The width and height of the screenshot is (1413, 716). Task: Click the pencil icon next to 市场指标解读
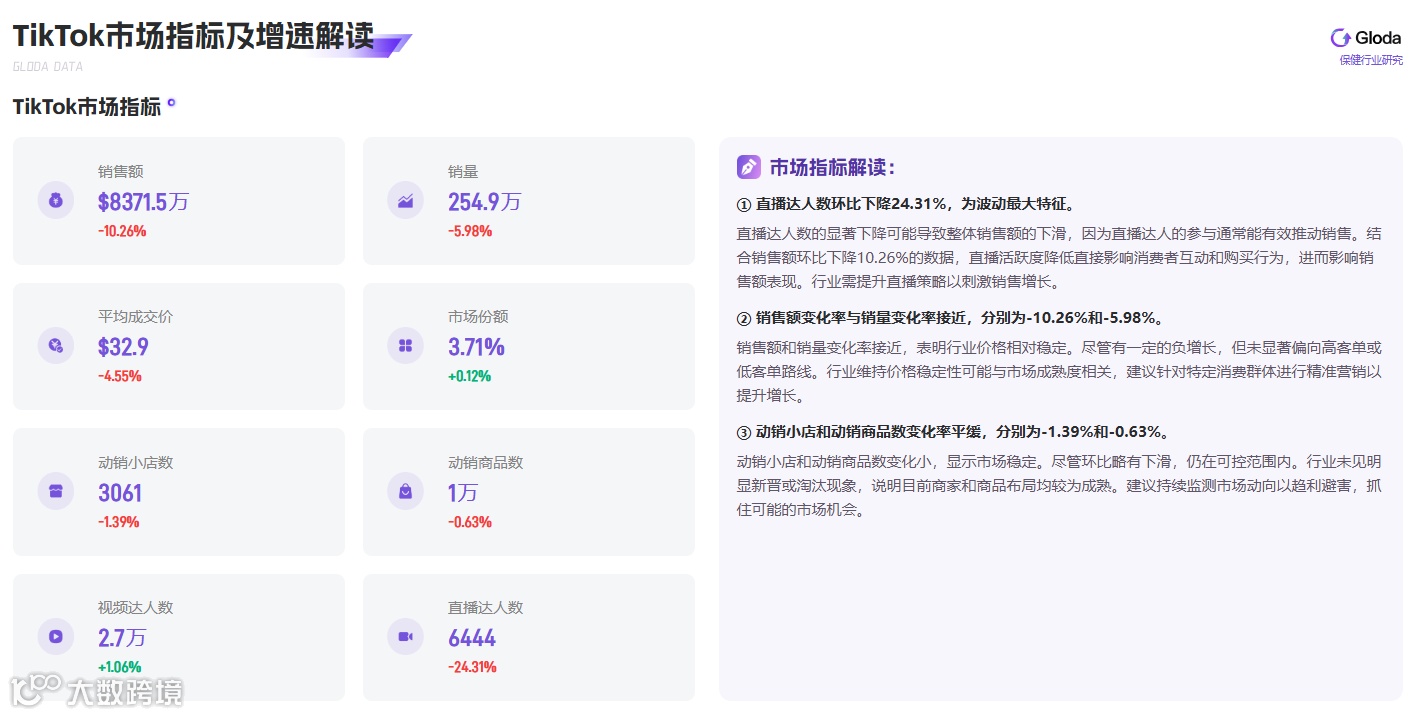[x=749, y=167]
